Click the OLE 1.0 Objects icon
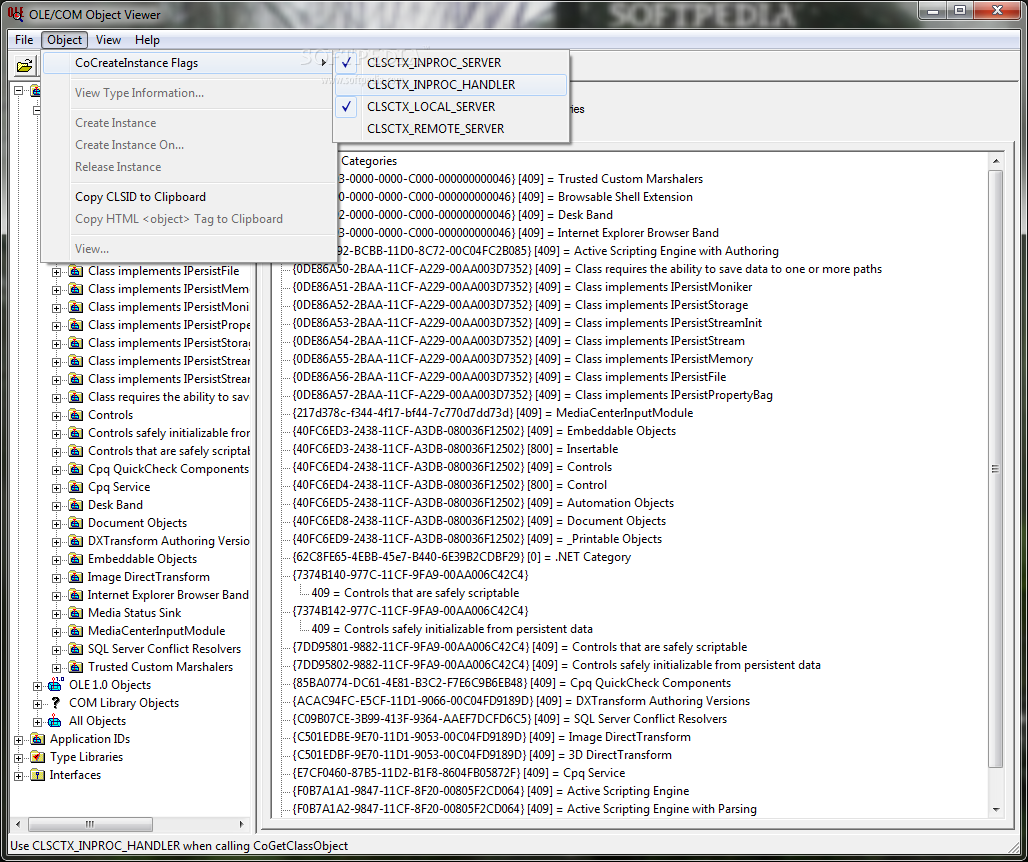This screenshot has width=1028, height=862. pos(56,684)
